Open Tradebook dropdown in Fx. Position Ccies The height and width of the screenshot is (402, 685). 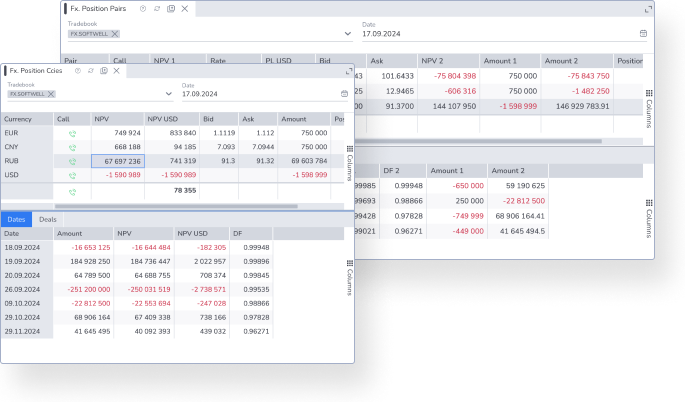(167, 94)
